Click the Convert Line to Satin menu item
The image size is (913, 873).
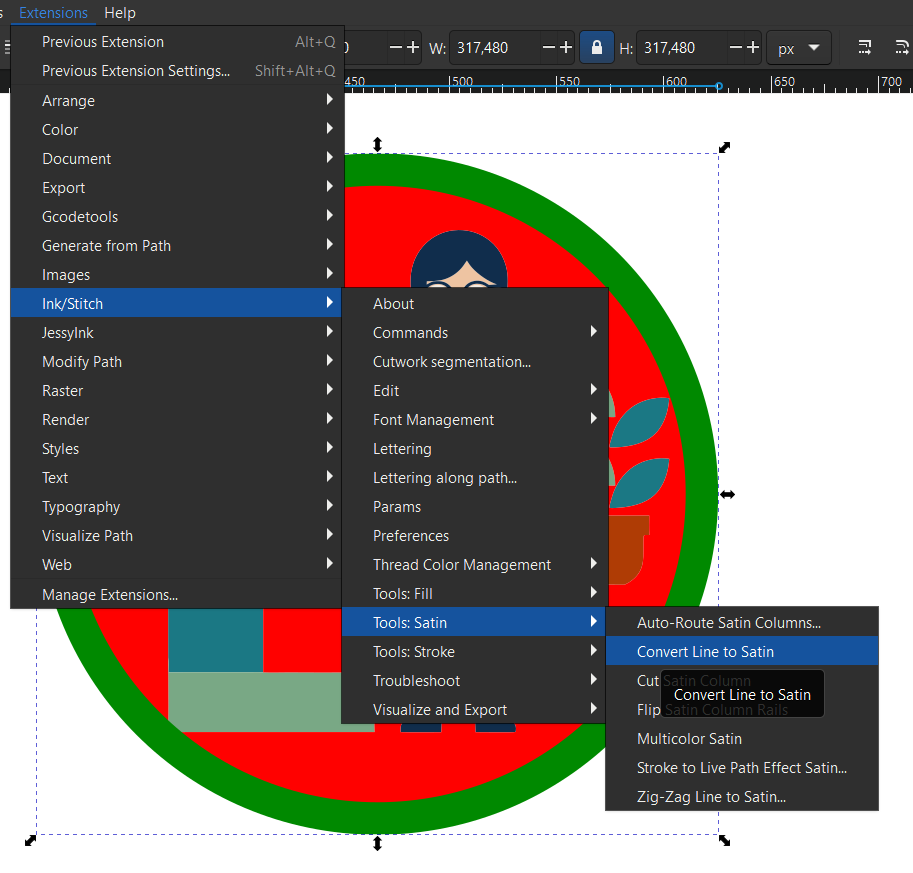(742, 652)
